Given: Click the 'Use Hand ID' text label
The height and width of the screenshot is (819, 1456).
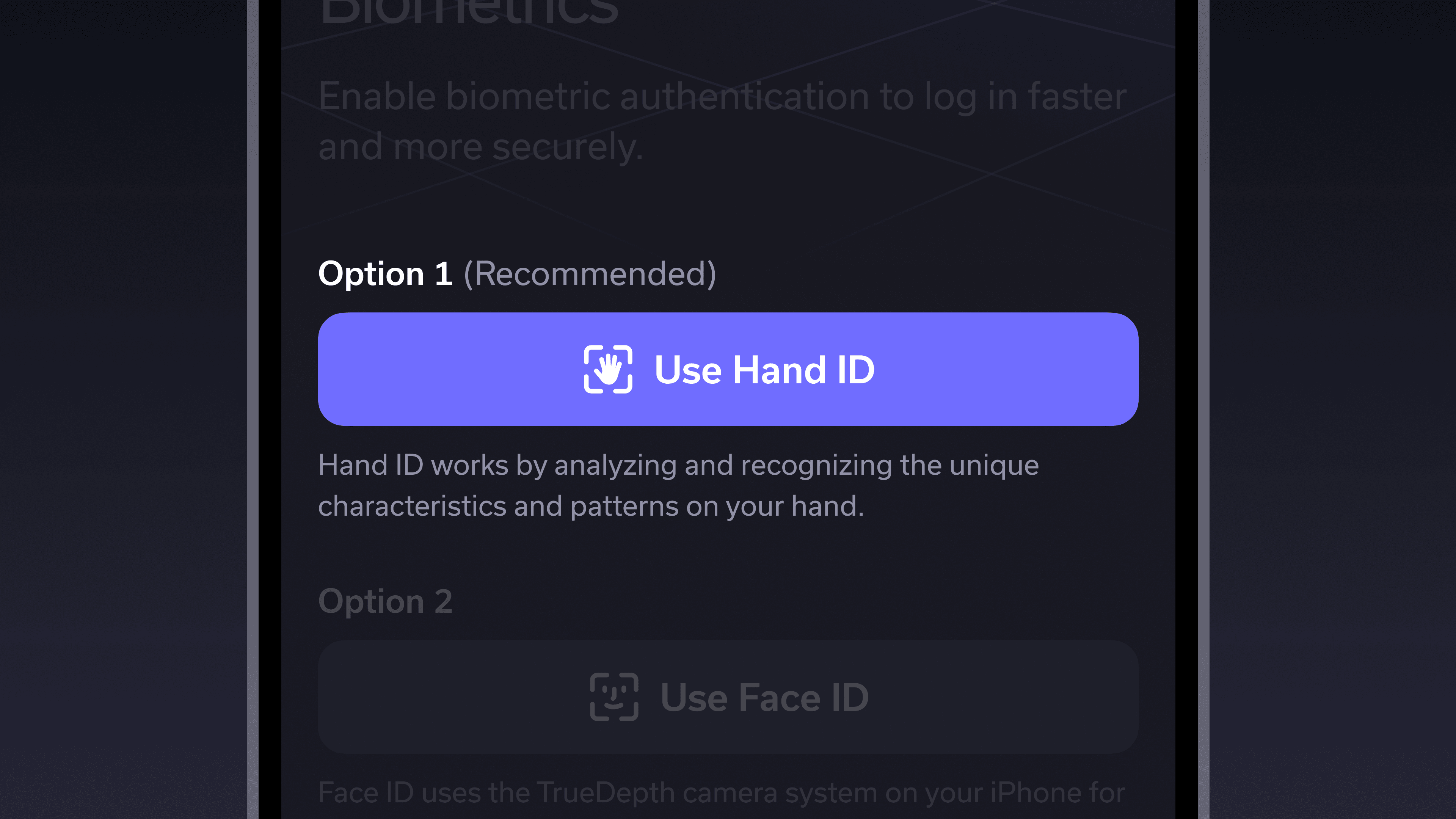Looking at the screenshot, I should click(765, 370).
